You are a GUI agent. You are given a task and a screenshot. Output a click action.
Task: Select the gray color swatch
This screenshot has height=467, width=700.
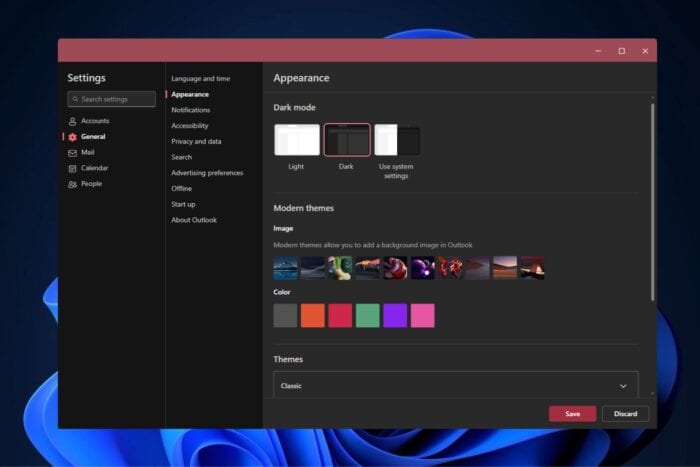[x=285, y=316]
